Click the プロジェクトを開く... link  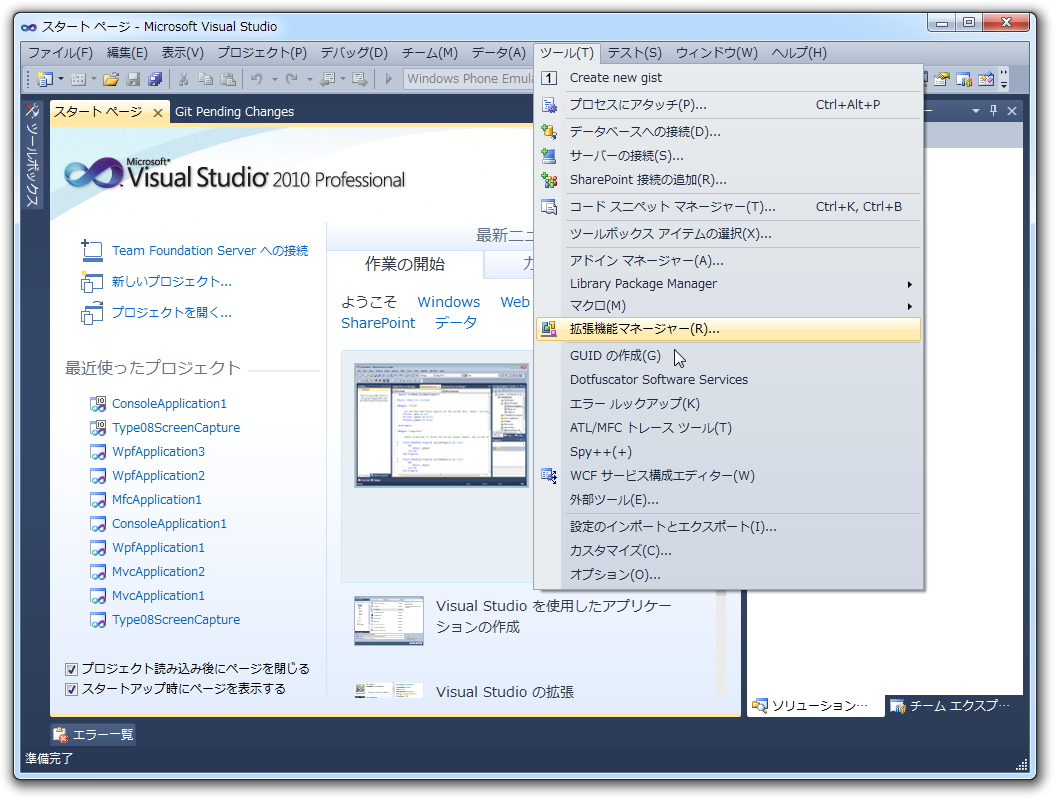pyautogui.click(x=171, y=312)
